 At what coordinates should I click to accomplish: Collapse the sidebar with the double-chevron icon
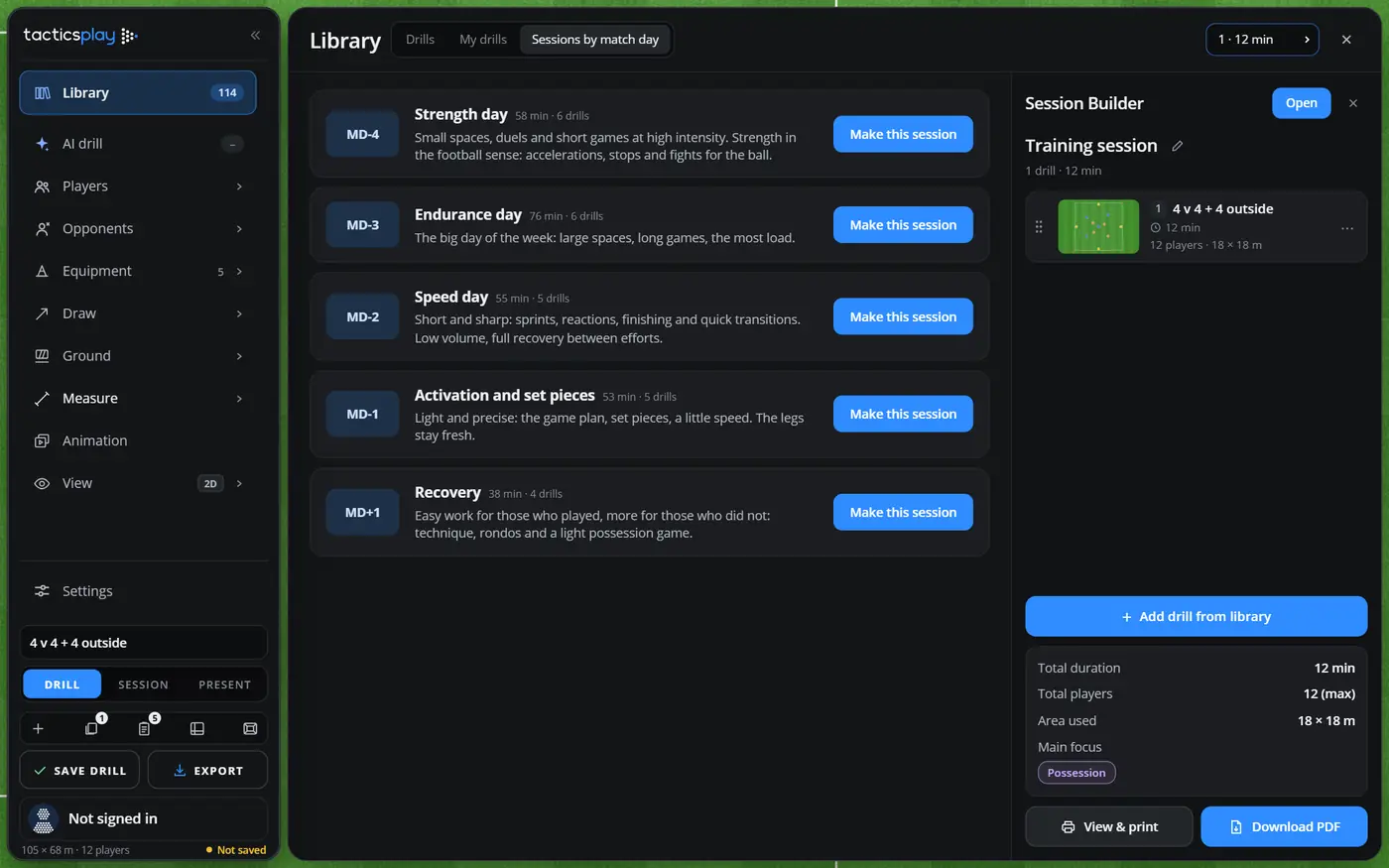coord(255,36)
